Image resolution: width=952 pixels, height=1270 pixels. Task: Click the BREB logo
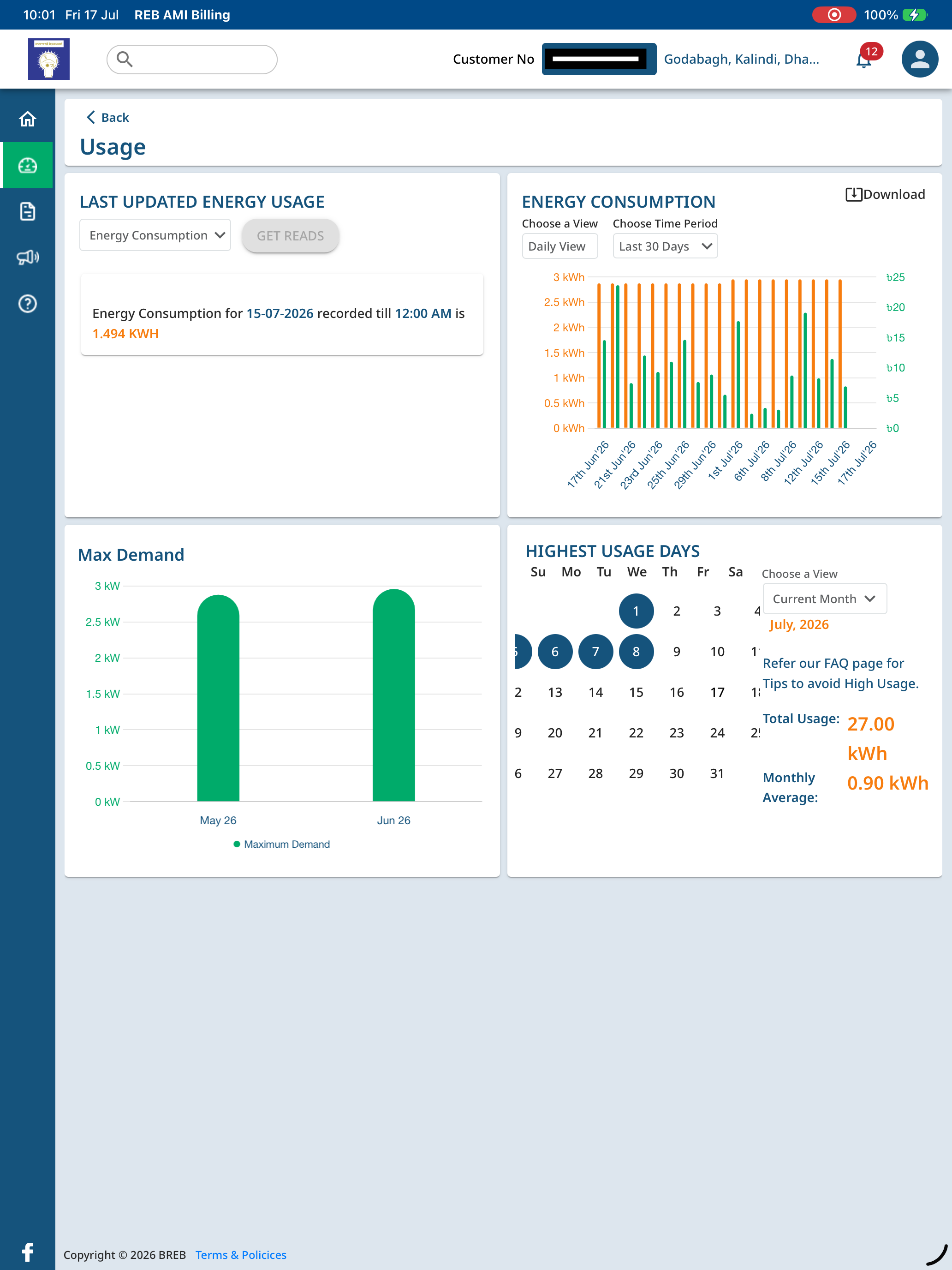(x=49, y=59)
